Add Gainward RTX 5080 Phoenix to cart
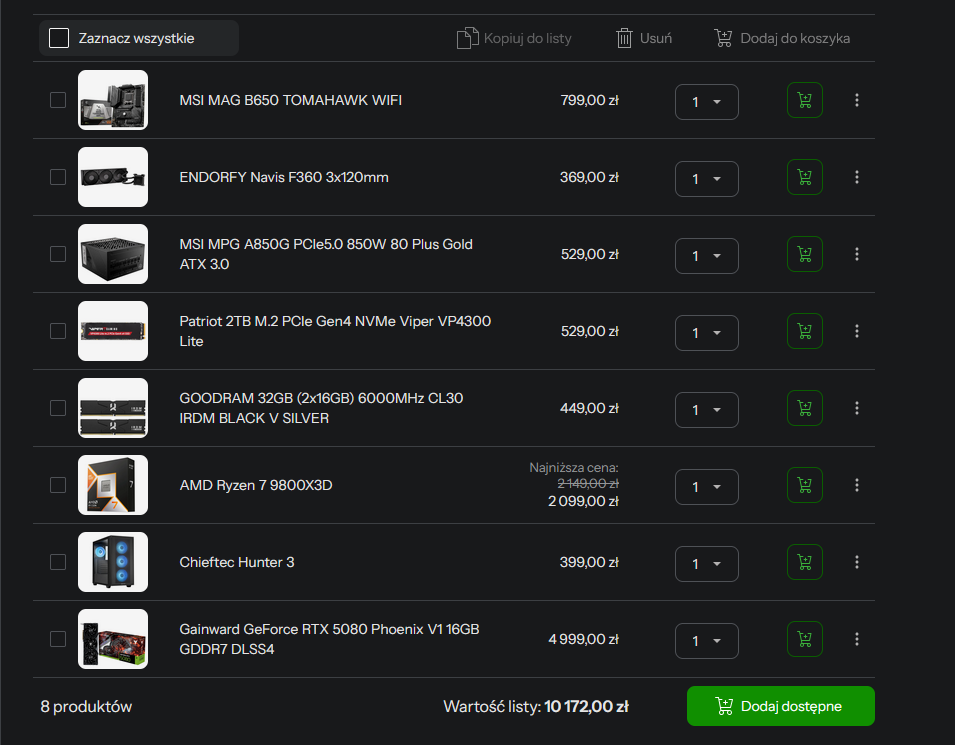The width and height of the screenshot is (955, 745). click(x=805, y=639)
